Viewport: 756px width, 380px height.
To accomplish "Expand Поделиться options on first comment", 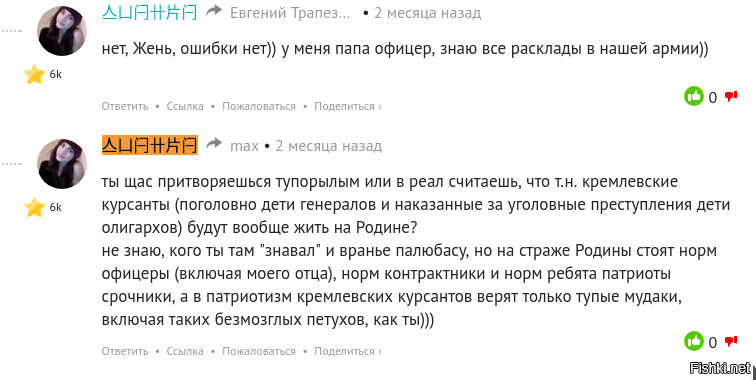I will (348, 106).
